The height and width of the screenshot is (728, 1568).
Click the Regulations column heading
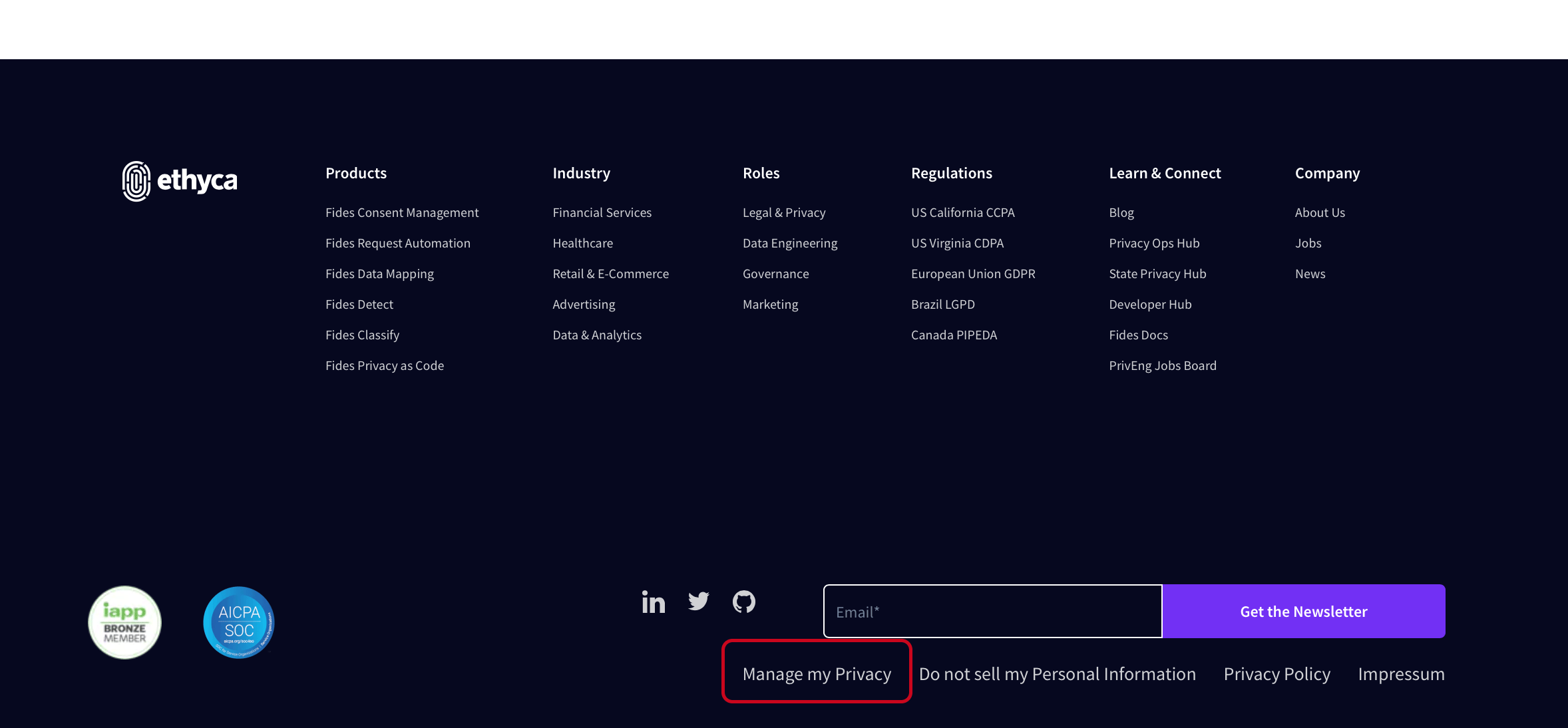pyautogui.click(x=951, y=173)
